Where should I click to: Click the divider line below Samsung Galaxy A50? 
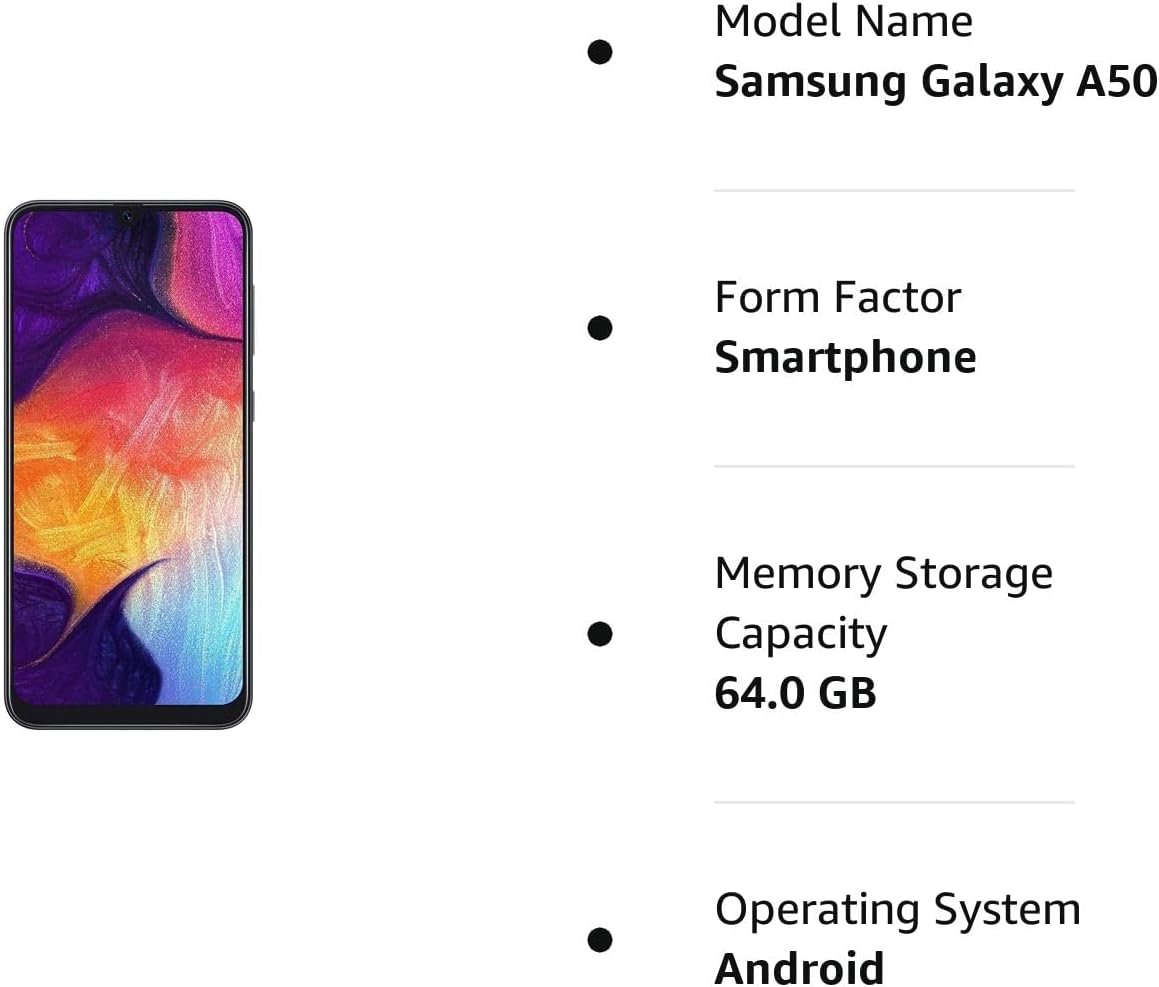click(x=894, y=190)
